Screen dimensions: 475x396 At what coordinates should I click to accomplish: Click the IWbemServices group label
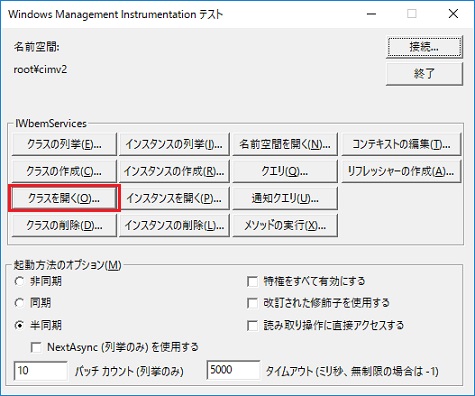click(x=51, y=124)
